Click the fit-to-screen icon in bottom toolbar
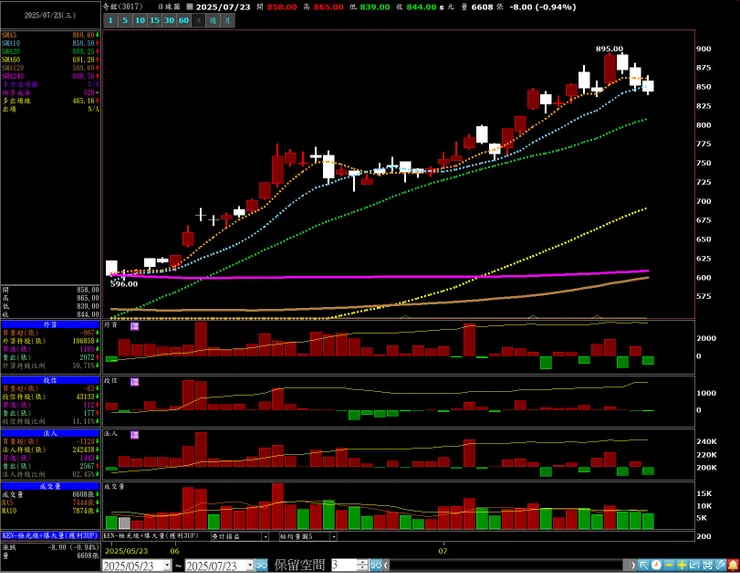740x573 pixels. (707, 565)
